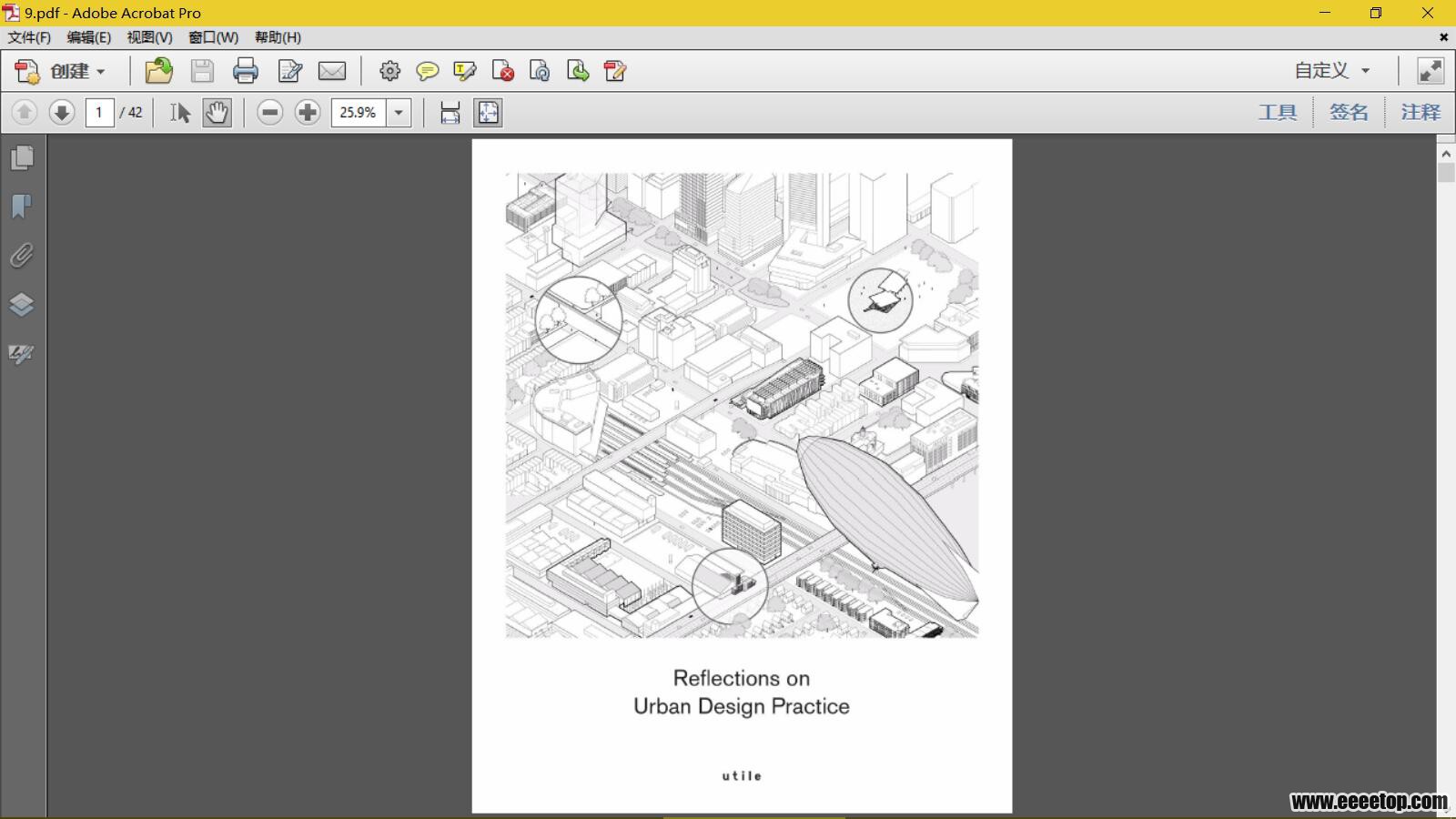This screenshot has width=1456, height=819.
Task: Close the document with small X
Action: tap(1443, 37)
